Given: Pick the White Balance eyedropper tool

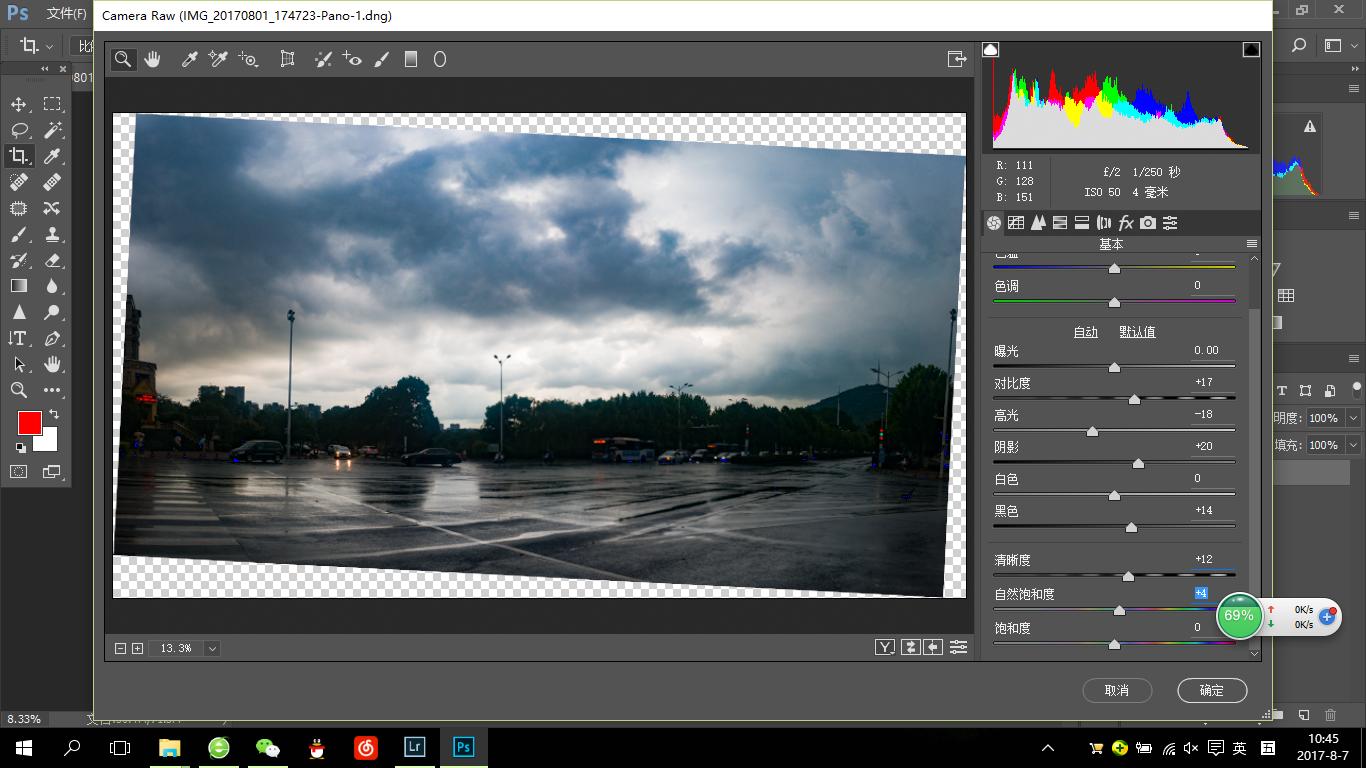Looking at the screenshot, I should click(189, 60).
